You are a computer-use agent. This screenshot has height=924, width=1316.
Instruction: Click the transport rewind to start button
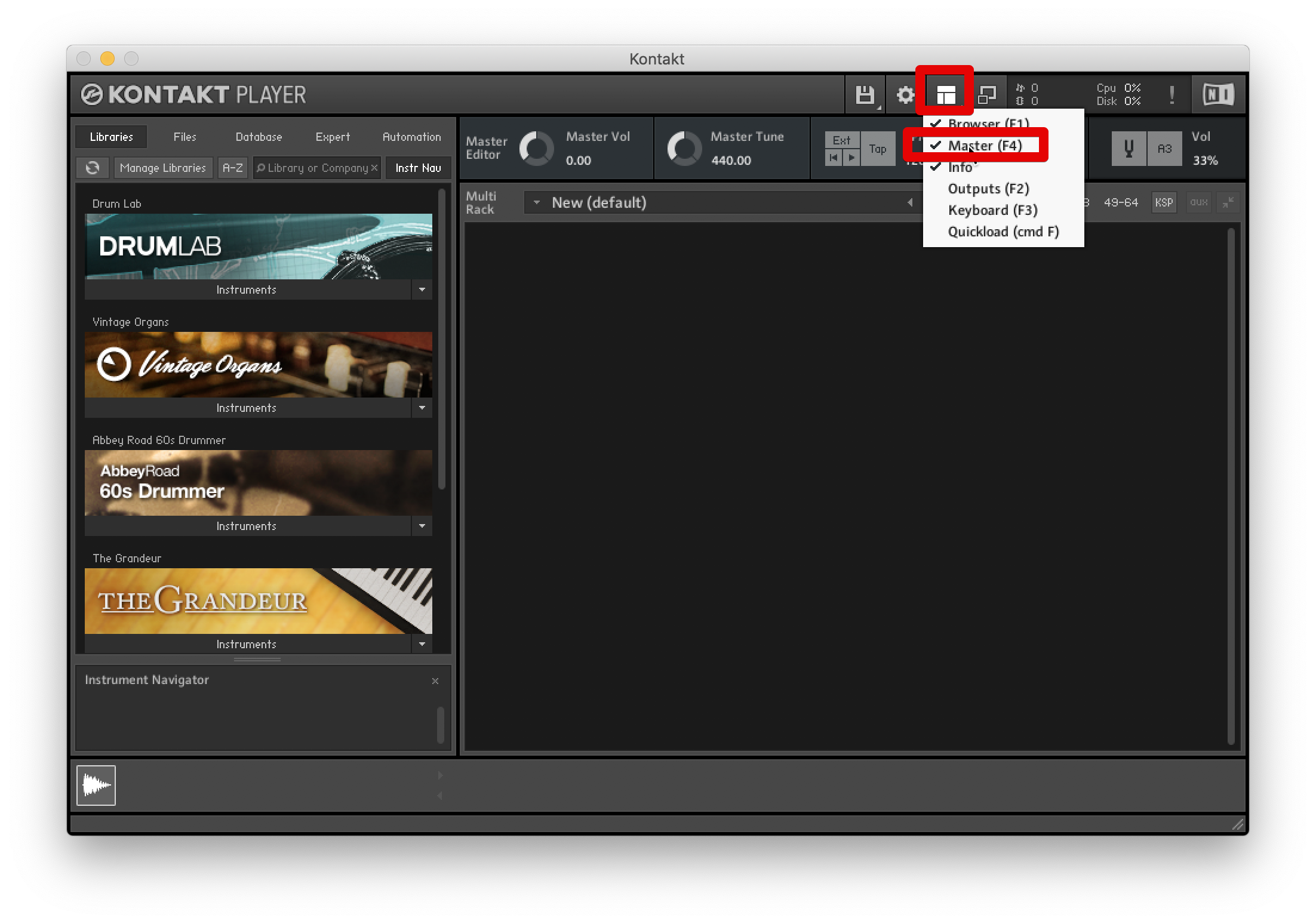834,158
